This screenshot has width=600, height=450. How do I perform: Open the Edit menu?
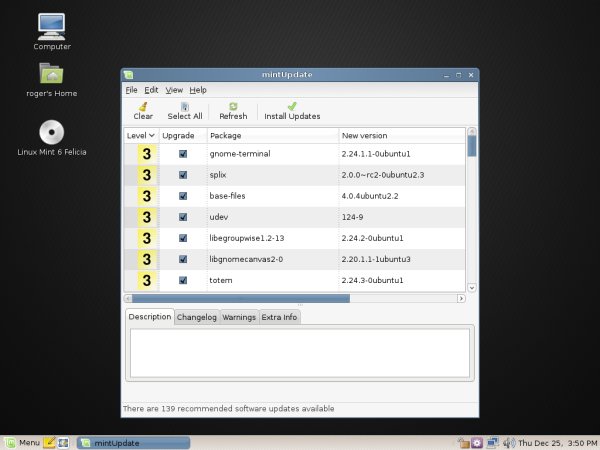tap(151, 90)
